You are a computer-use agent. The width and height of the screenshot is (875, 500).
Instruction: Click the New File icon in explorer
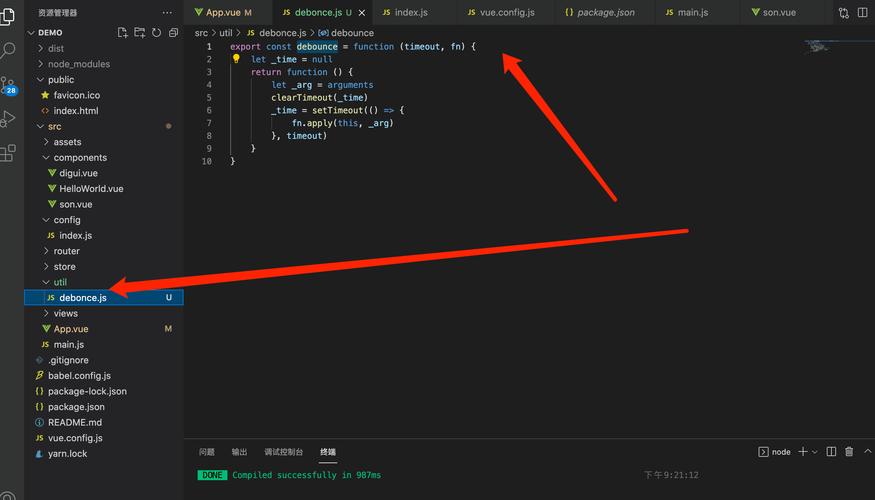122,32
